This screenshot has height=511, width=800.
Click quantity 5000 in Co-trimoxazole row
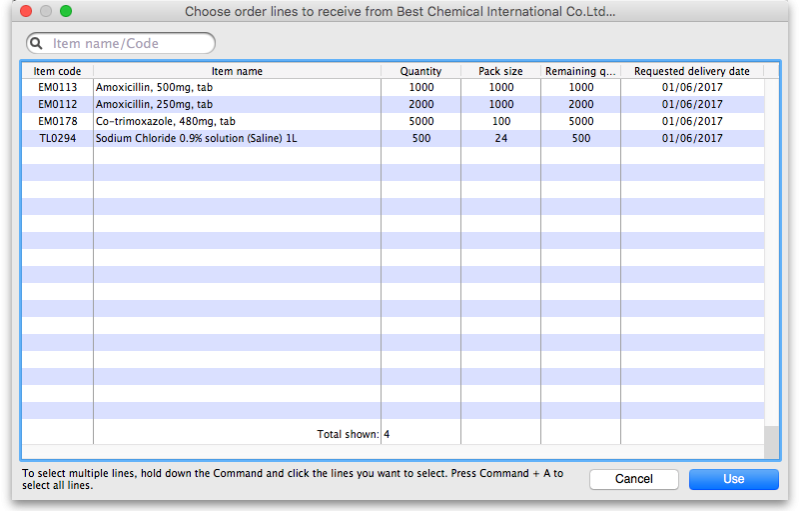pos(421,121)
